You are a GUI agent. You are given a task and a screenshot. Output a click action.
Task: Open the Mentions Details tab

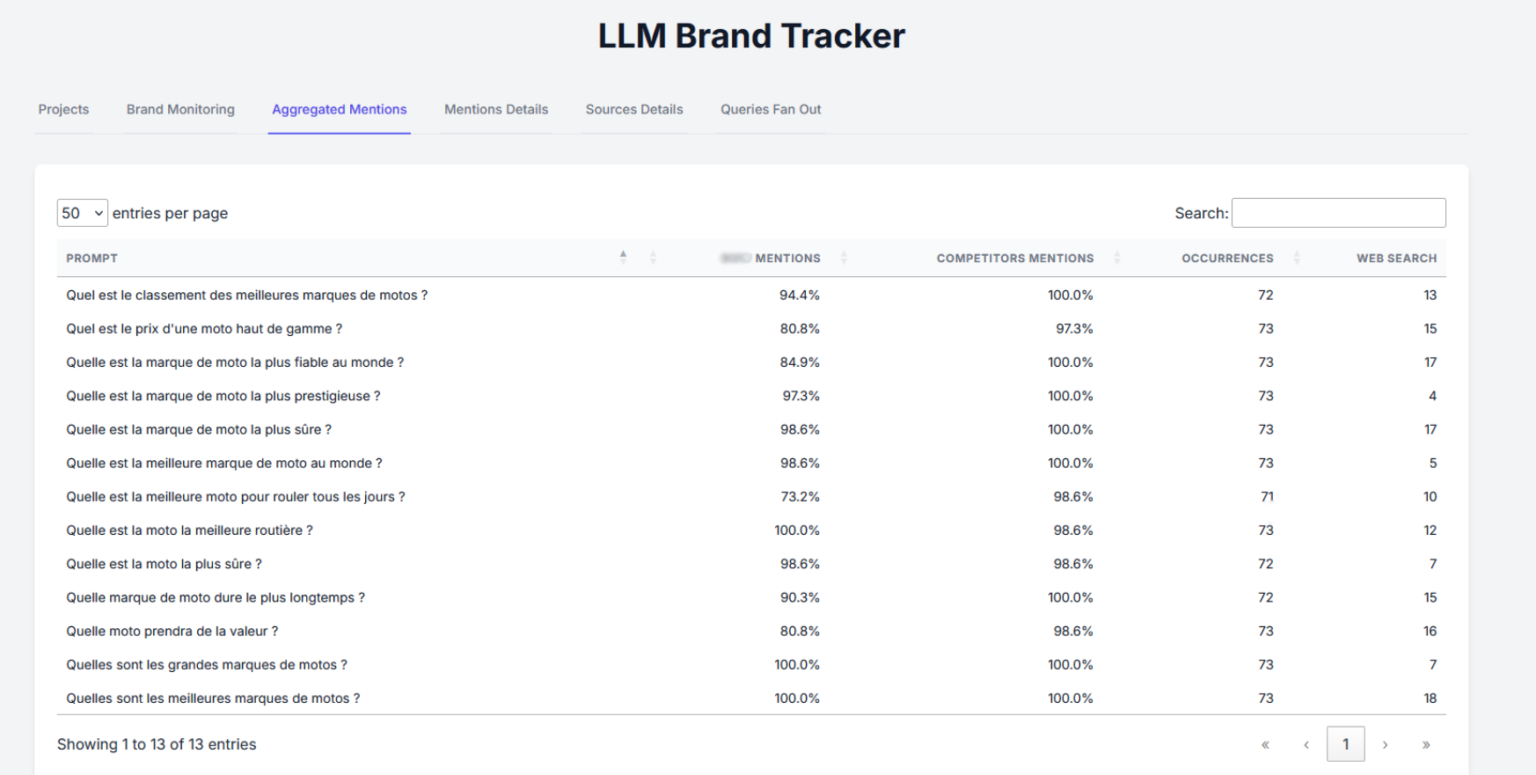[x=496, y=110]
